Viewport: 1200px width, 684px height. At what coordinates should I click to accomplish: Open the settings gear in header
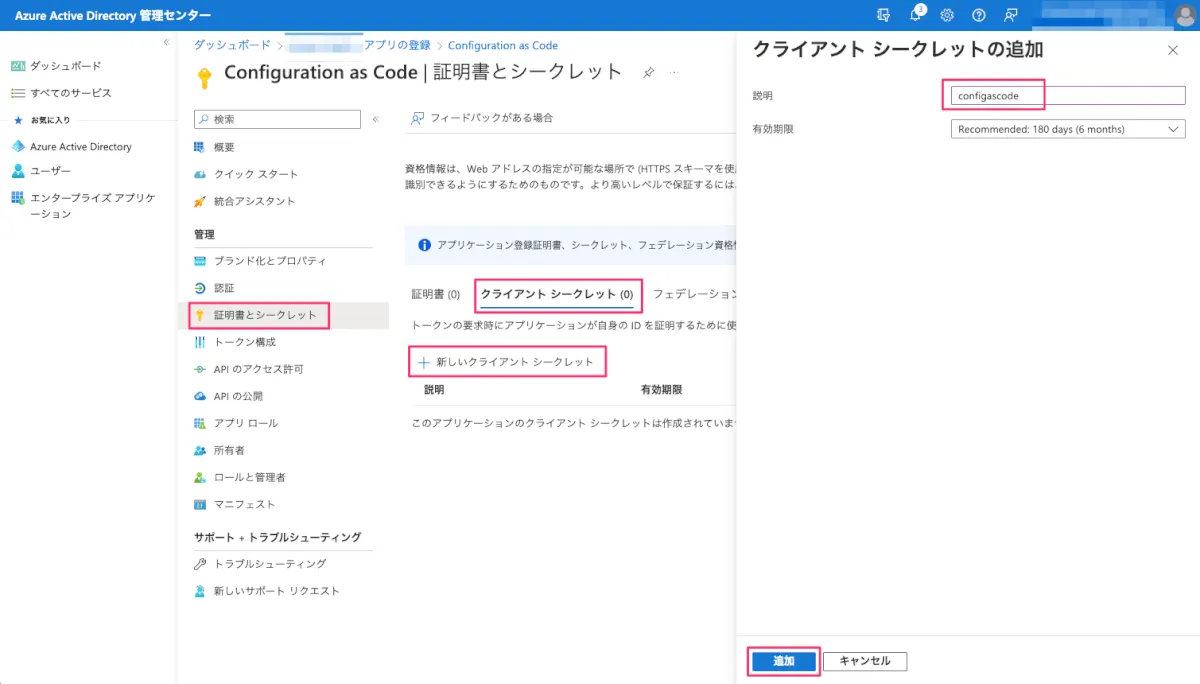click(x=947, y=15)
